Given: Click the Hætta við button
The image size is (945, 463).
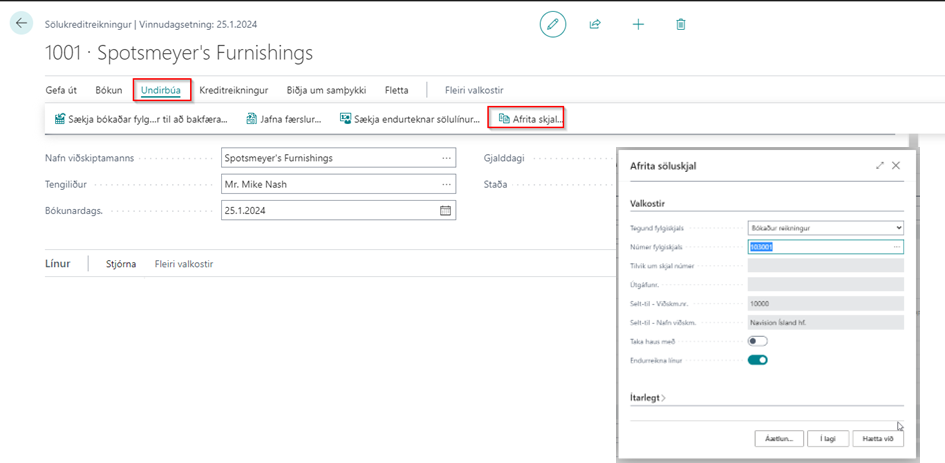Looking at the screenshot, I should point(879,438).
